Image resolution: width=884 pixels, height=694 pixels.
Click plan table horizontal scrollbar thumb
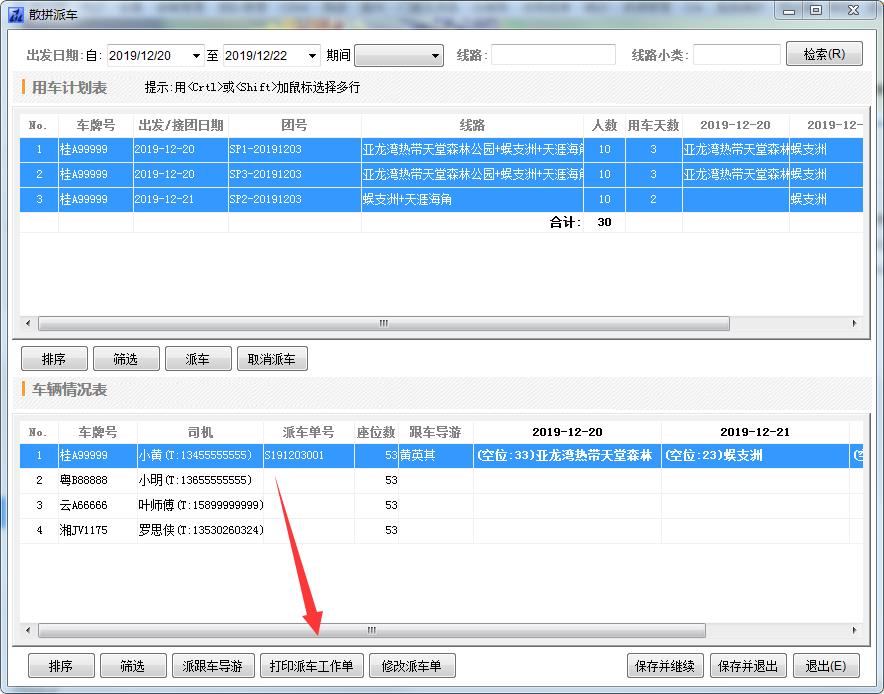[383, 324]
